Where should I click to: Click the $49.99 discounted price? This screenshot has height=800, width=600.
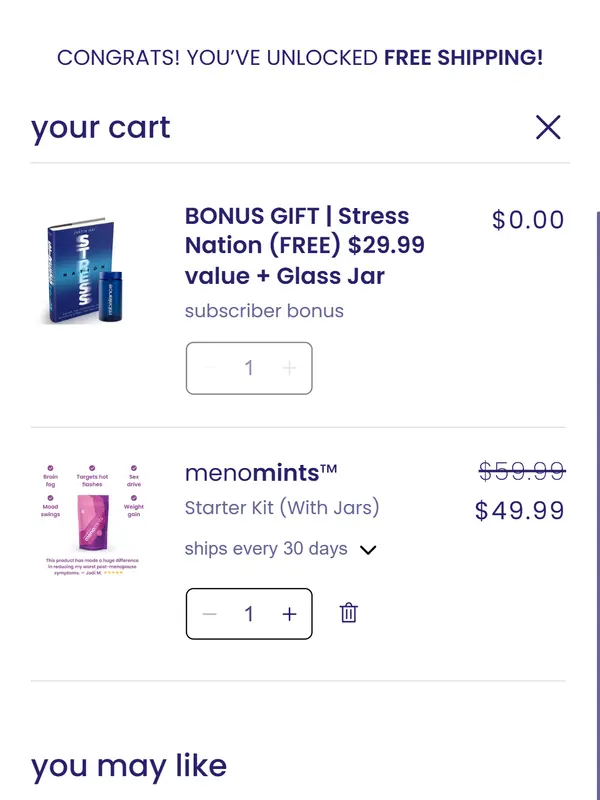(x=519, y=511)
